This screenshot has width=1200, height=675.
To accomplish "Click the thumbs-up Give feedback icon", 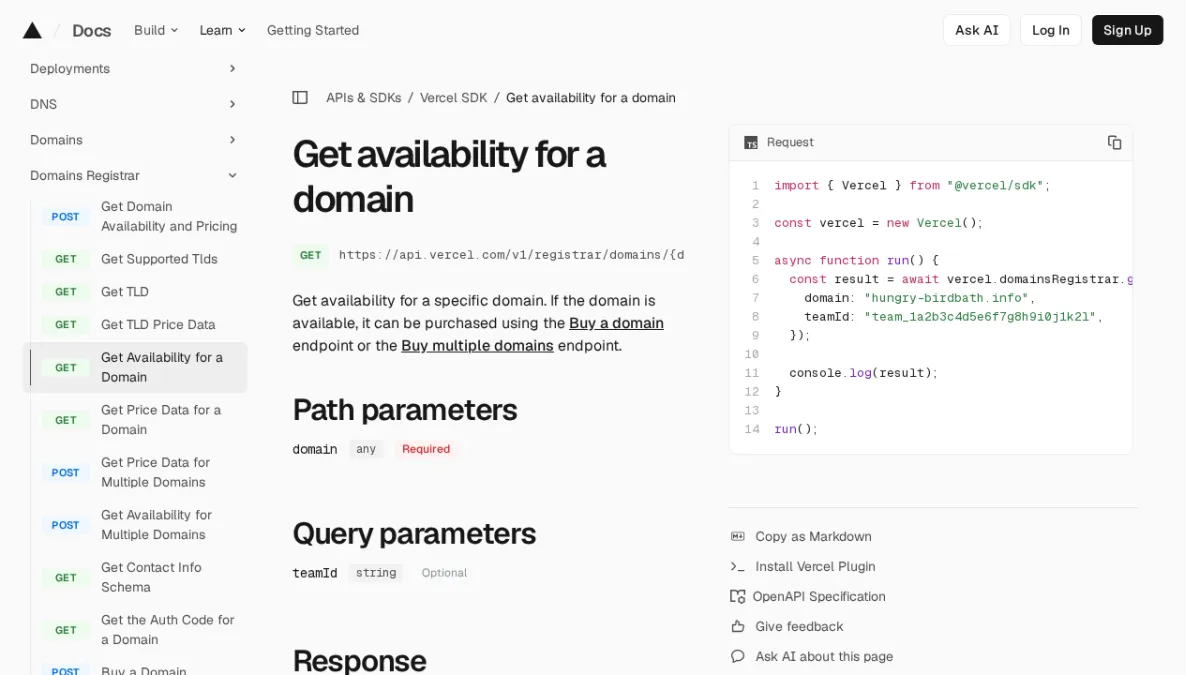I will tap(738, 627).
